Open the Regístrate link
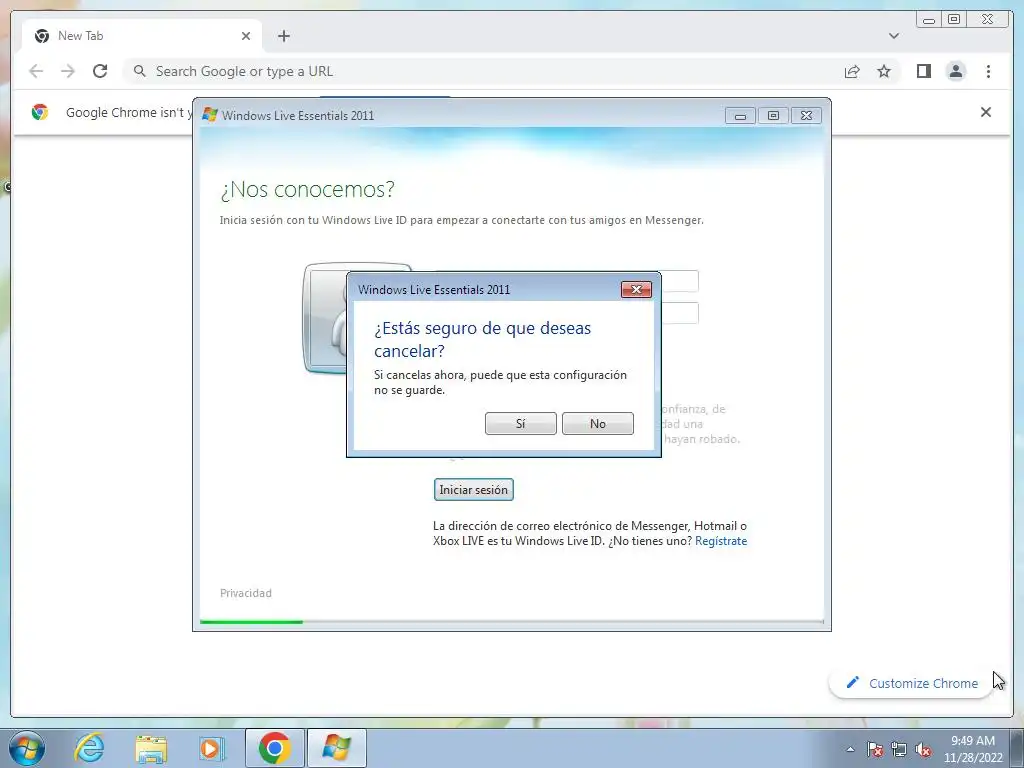Screen dimensions: 1024x768 [721, 541]
